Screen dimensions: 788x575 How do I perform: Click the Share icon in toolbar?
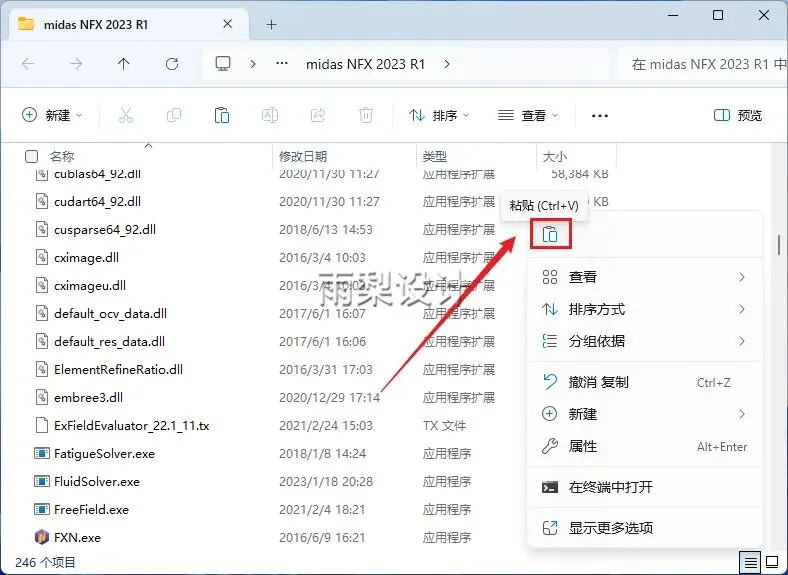(318, 116)
